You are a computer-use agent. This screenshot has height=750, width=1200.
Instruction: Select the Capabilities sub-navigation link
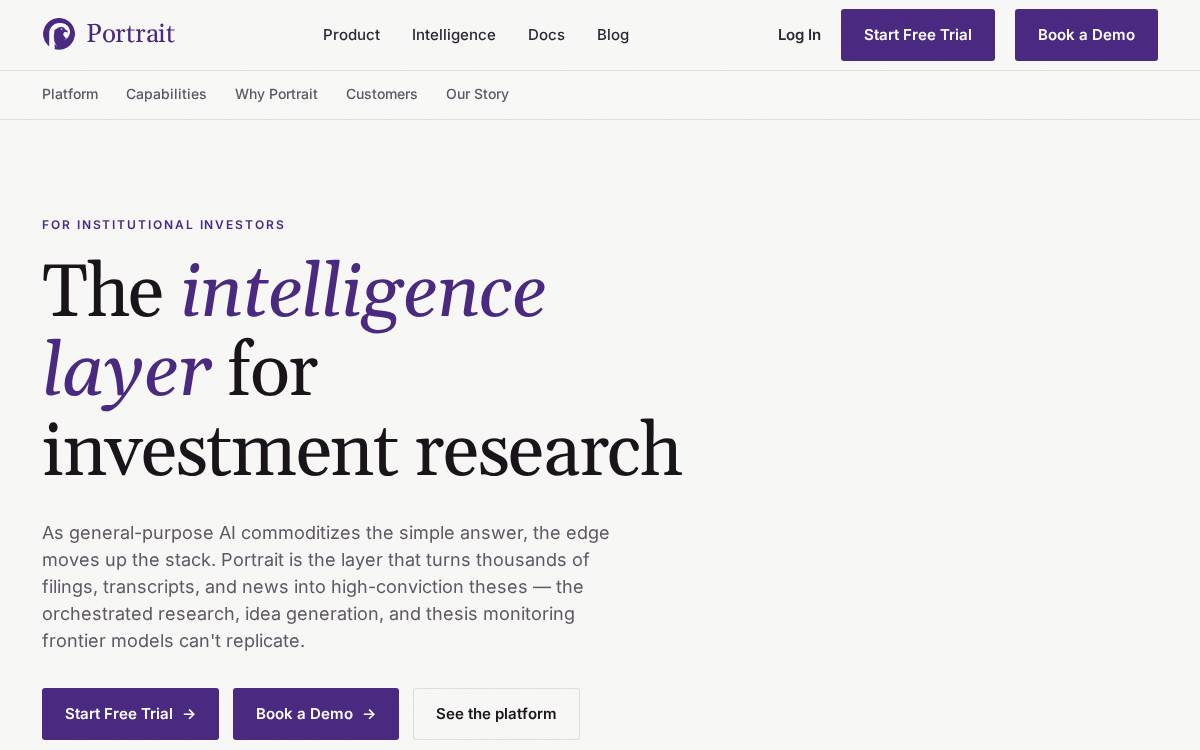point(166,94)
